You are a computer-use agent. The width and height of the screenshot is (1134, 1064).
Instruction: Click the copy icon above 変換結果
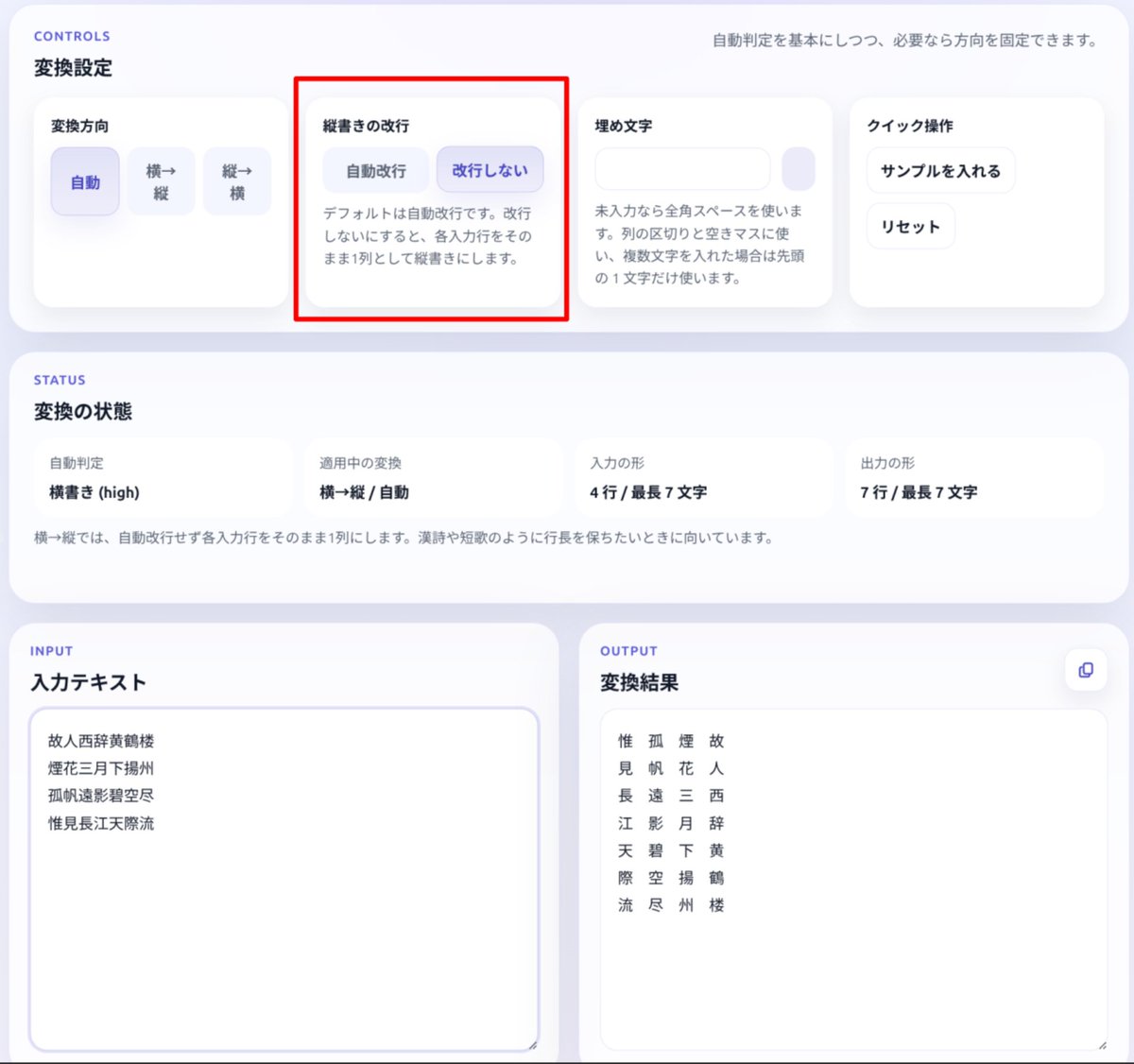click(1085, 670)
